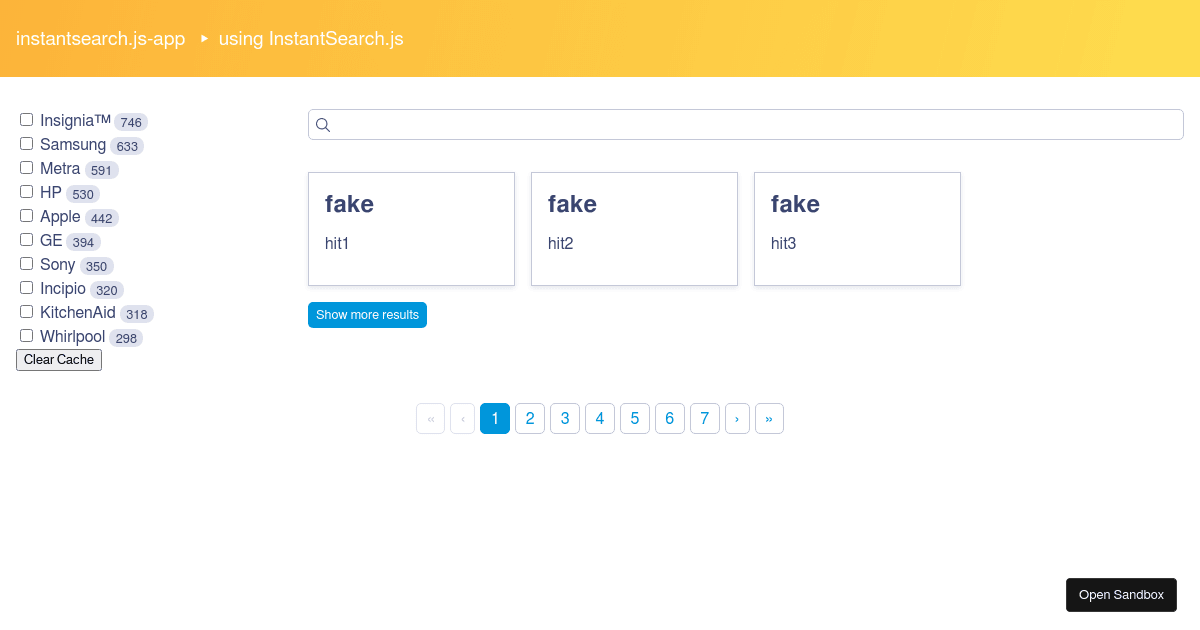Enable the HP brand refinement
This screenshot has width=1200, height=630.
(26, 191)
